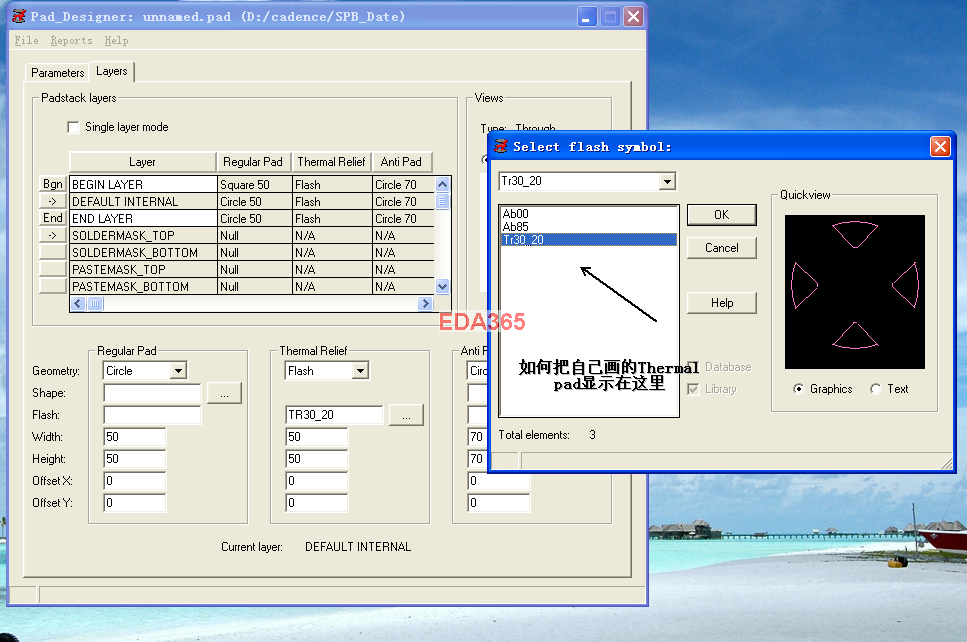
Task: Click the End layer row button
Action: click(x=52, y=218)
